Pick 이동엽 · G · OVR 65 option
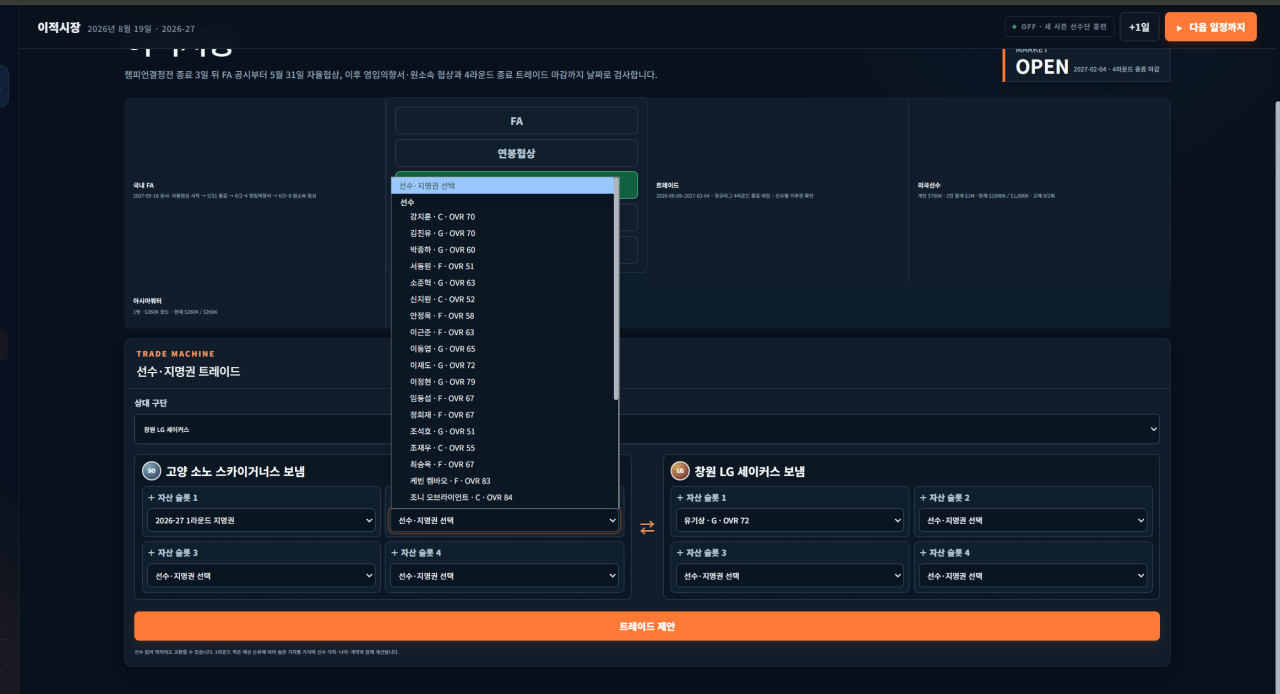 pos(502,349)
